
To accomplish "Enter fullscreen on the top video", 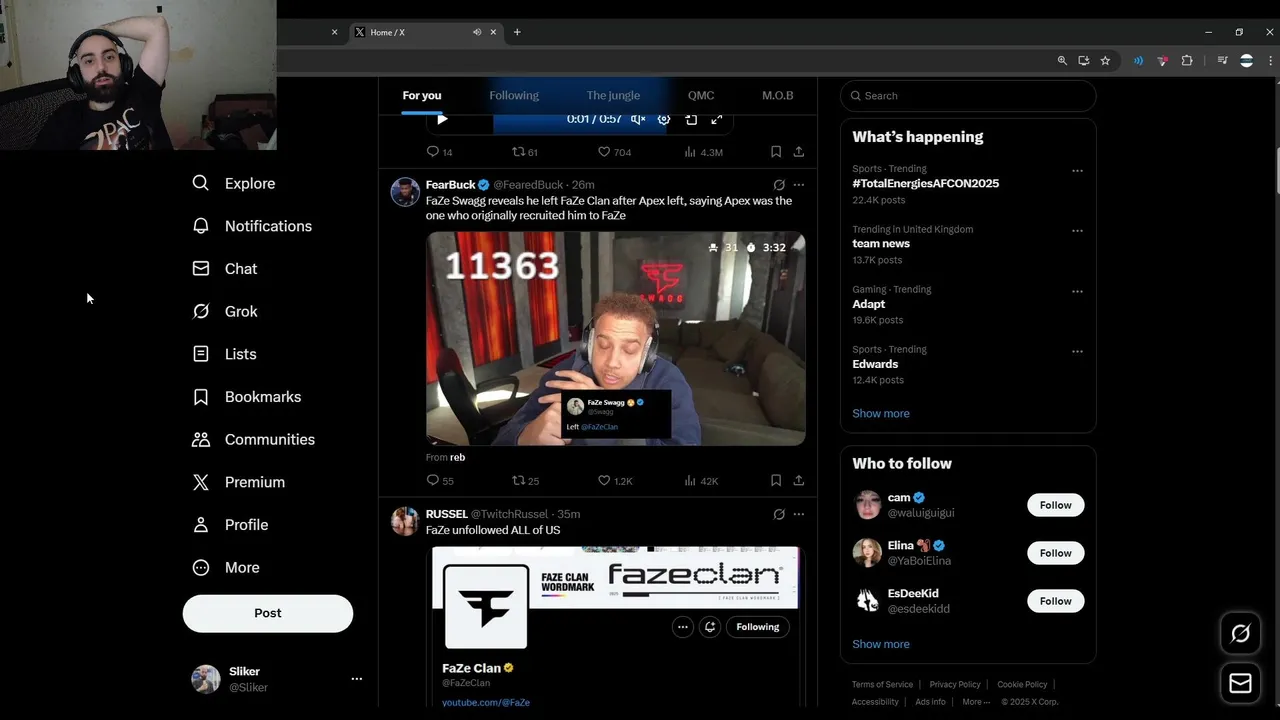I will 716,119.
